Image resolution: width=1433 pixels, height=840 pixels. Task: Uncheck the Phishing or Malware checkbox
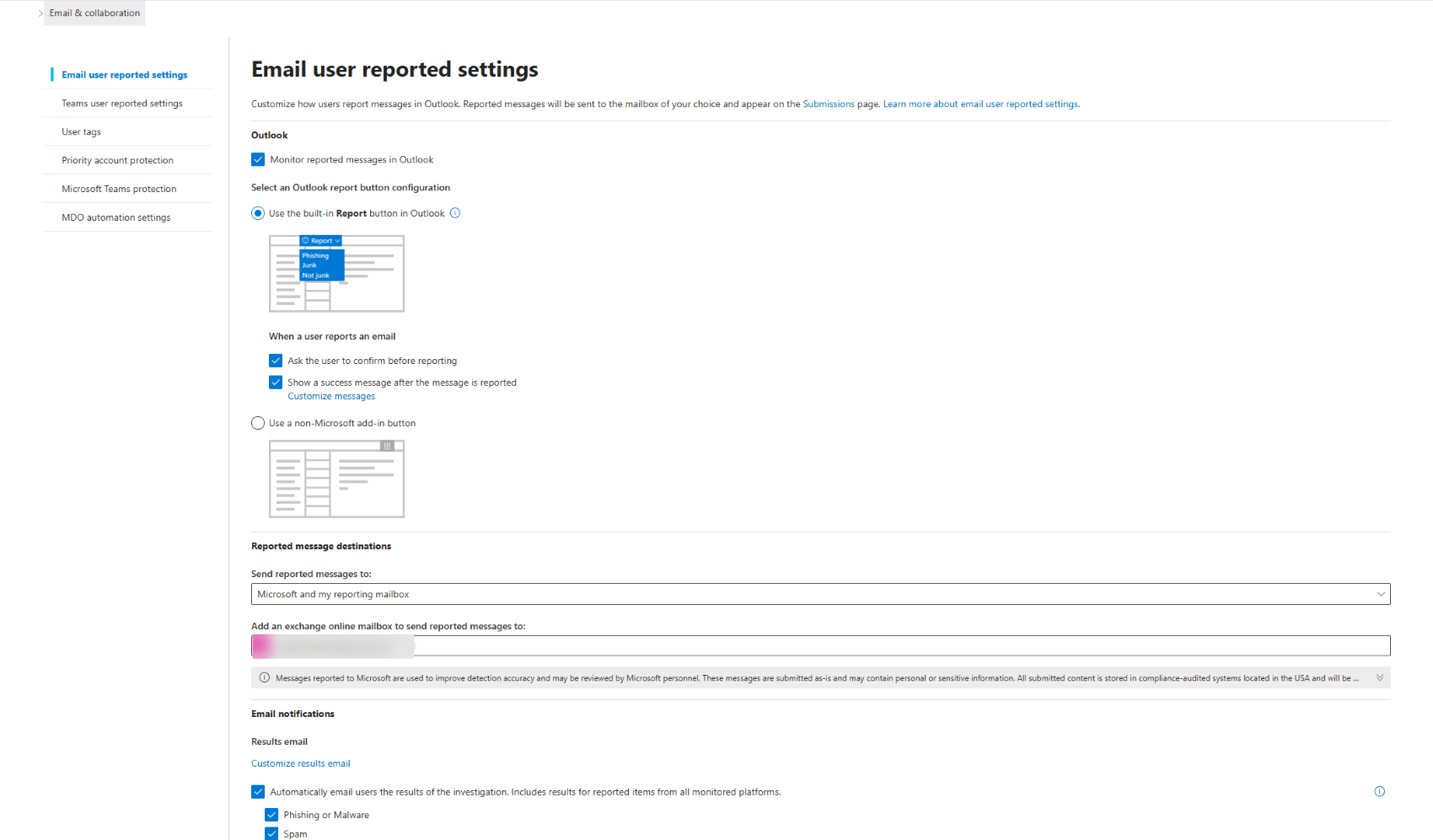[271, 815]
